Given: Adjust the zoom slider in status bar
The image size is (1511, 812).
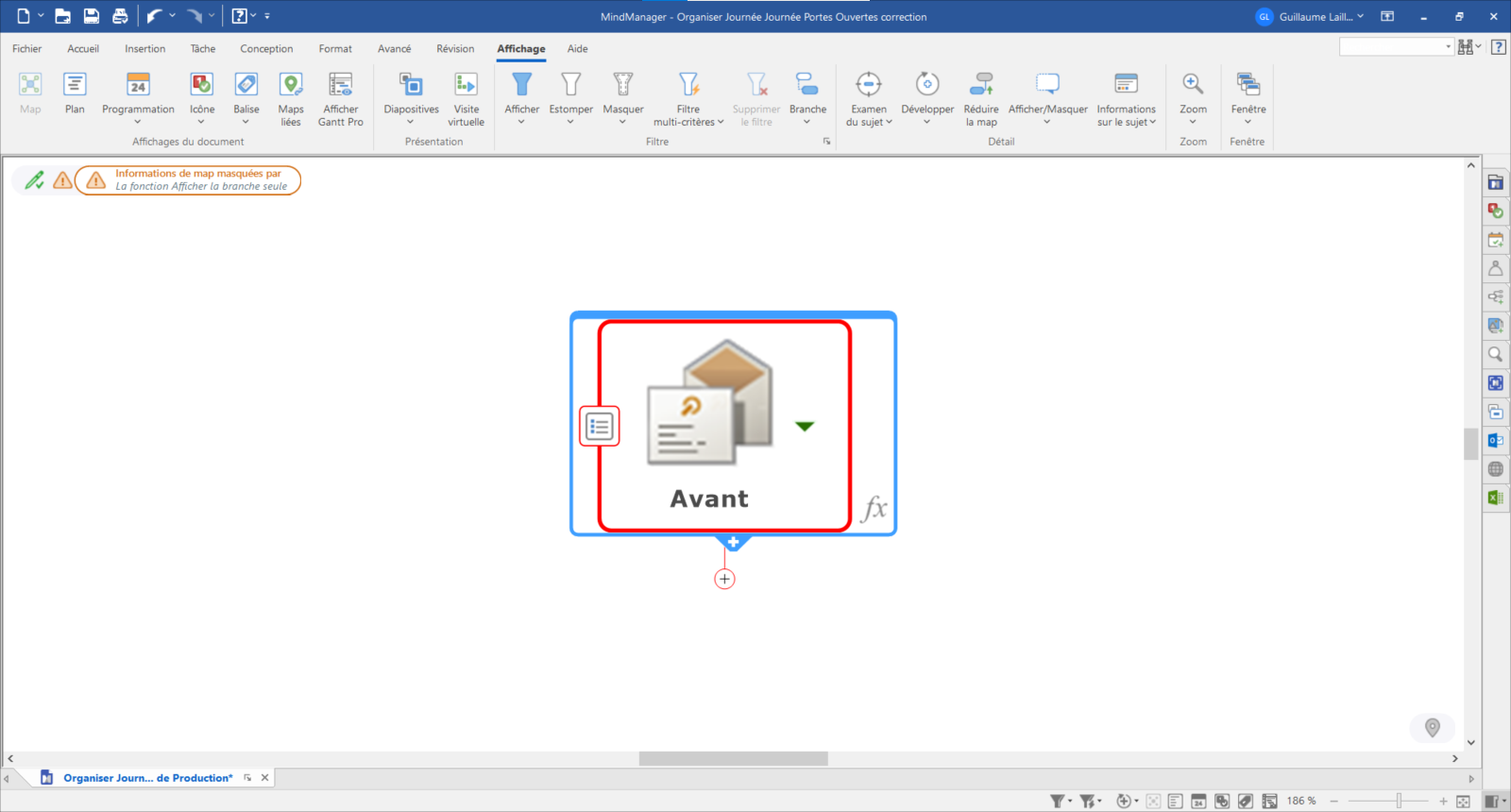Looking at the screenshot, I should [1399, 802].
